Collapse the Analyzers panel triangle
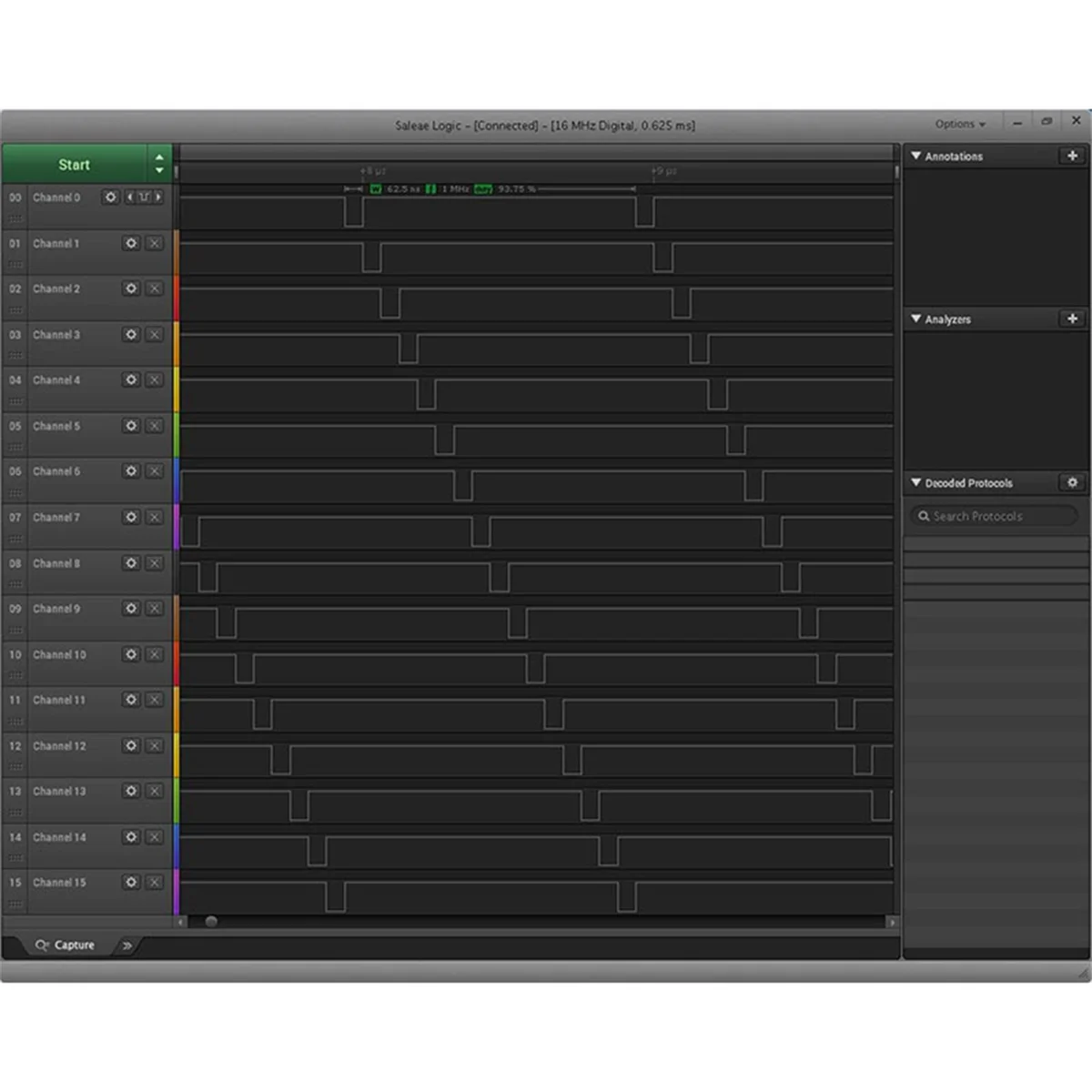Viewport: 1092px width, 1092px height. pyautogui.click(x=915, y=318)
